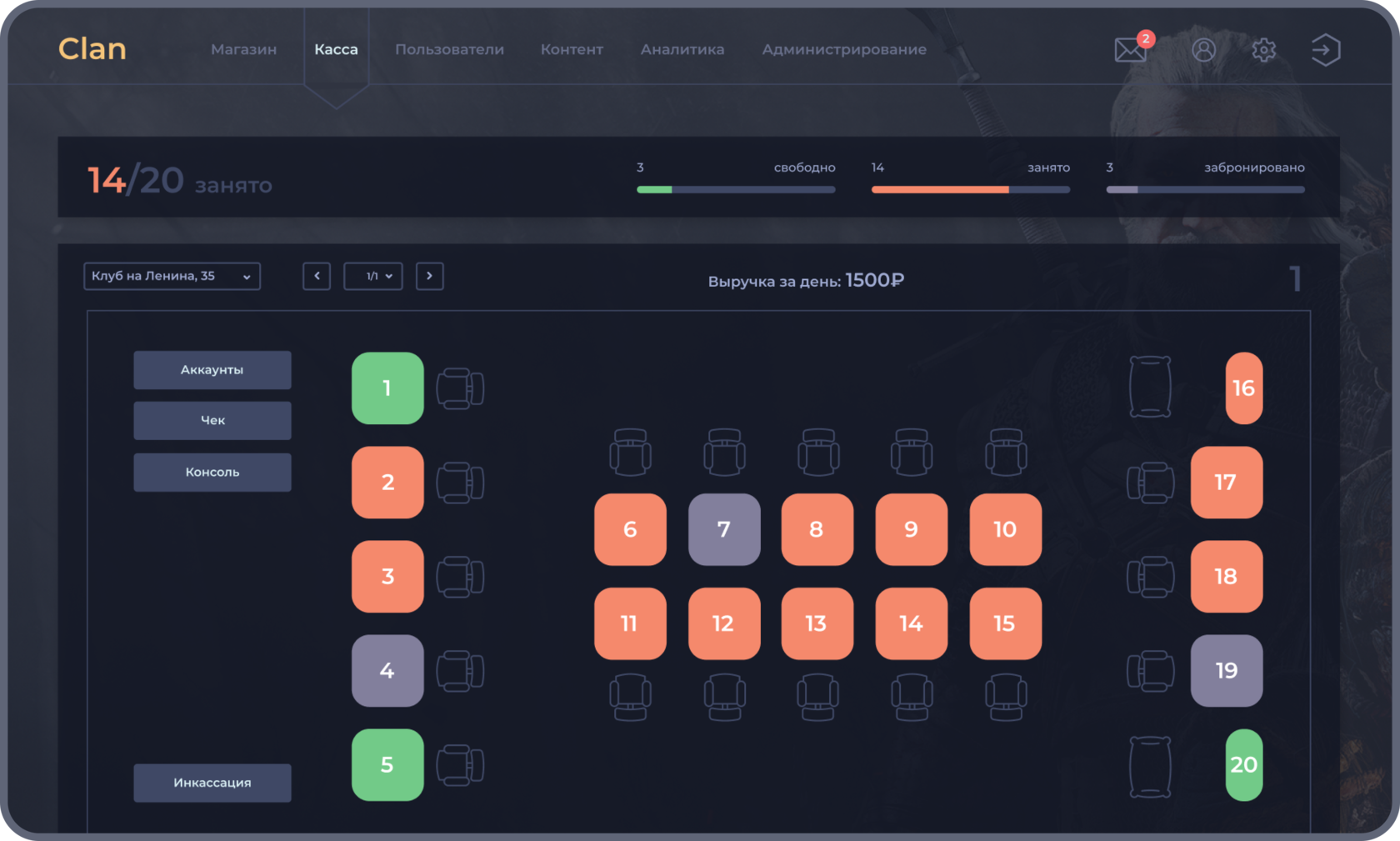Select the chair next to seat 2
1400x841 pixels.
pyautogui.click(x=460, y=483)
